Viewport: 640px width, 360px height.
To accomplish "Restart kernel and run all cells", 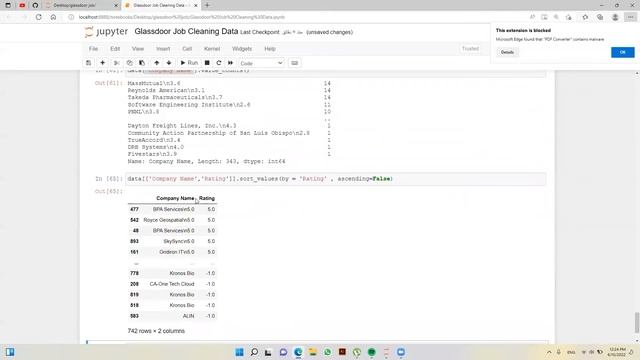I will 231,63.
